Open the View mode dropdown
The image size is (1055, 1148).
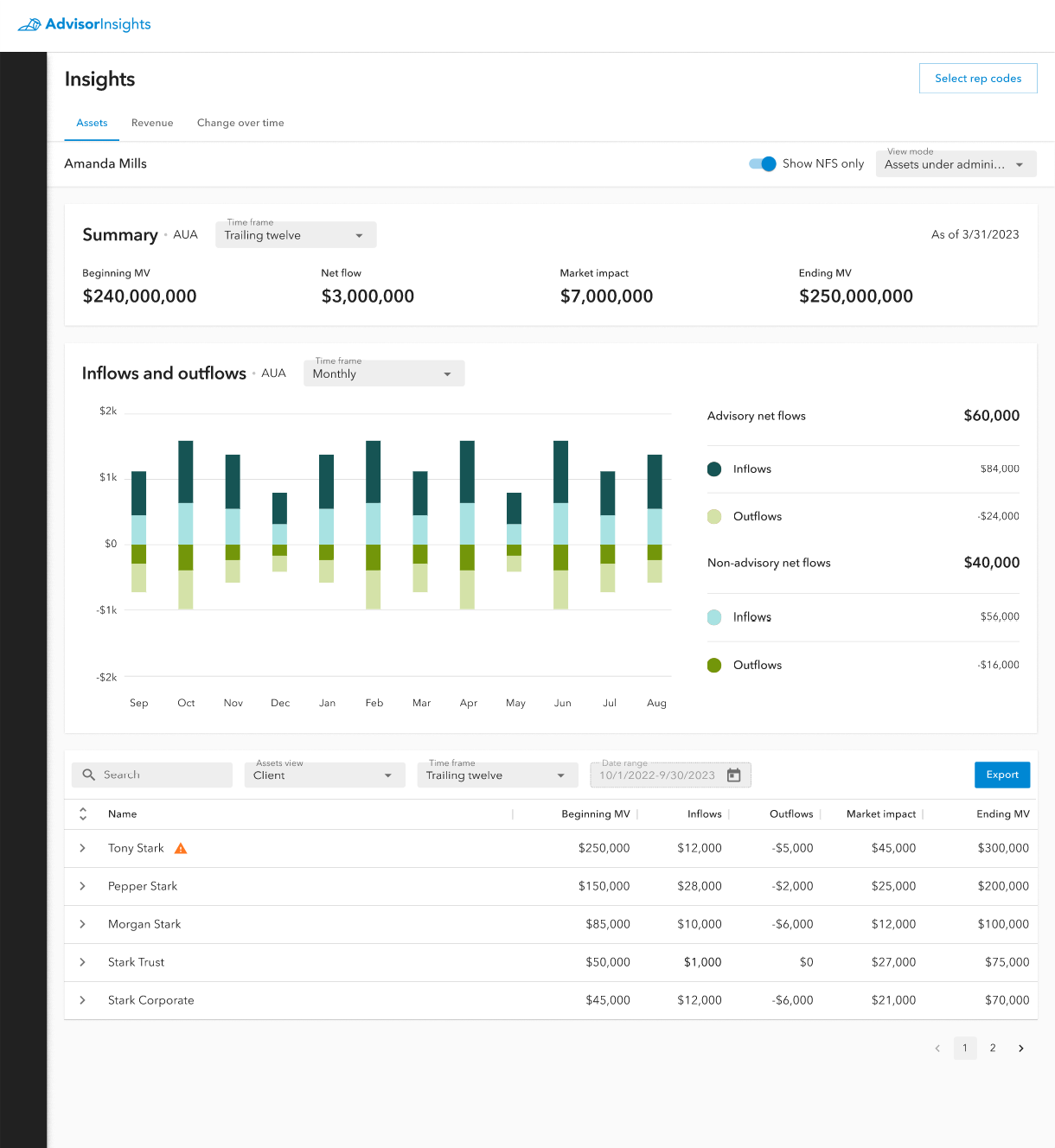coord(956,164)
